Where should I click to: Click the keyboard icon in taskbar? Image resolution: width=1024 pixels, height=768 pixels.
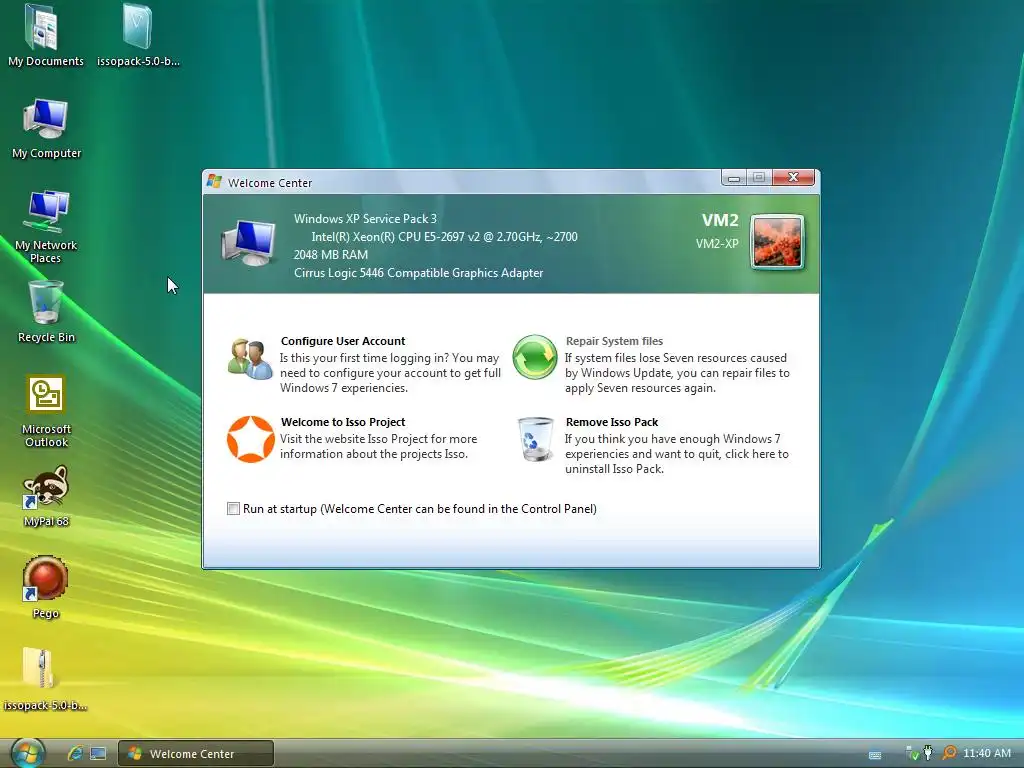click(875, 755)
